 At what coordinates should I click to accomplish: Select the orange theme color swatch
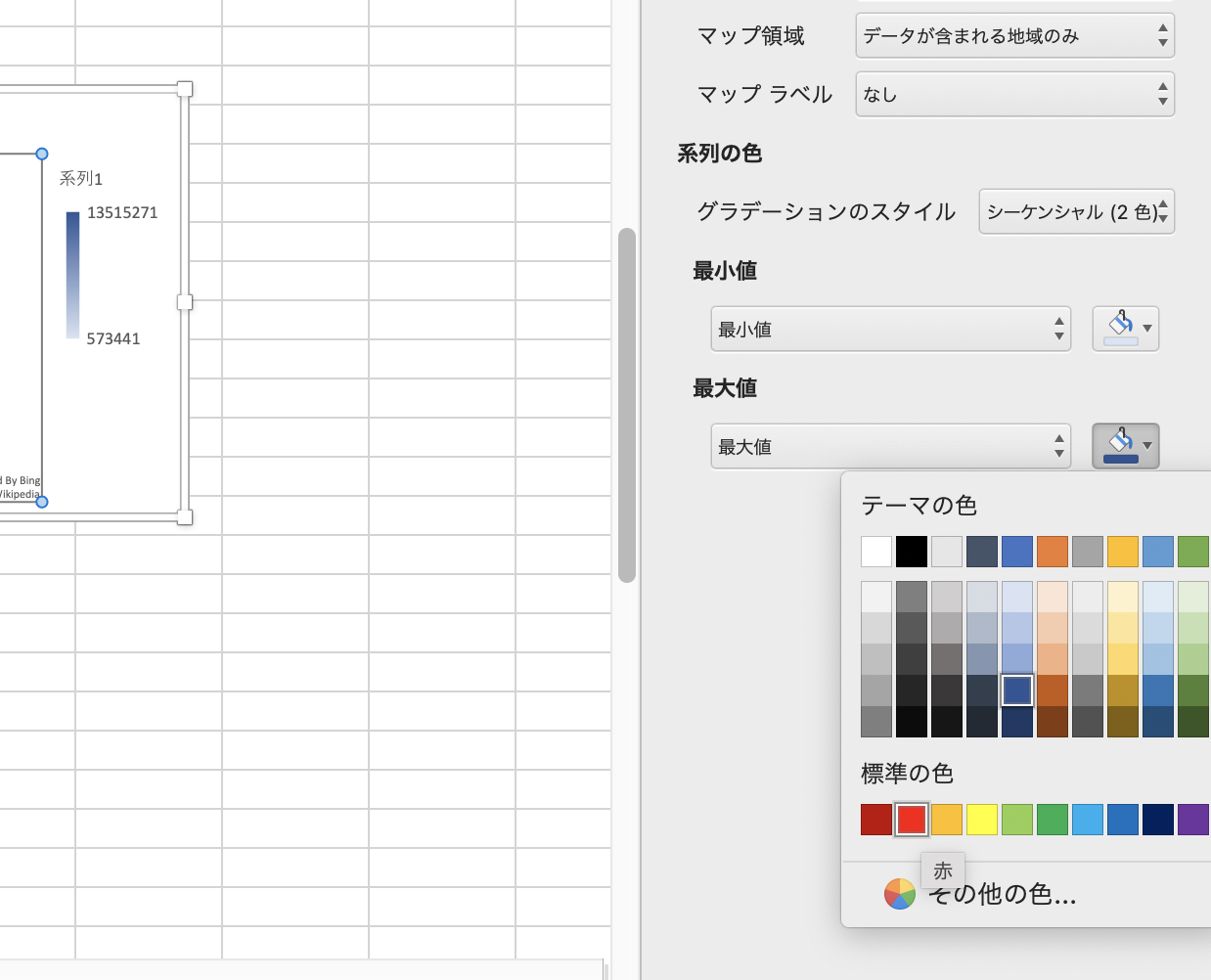click(x=1053, y=552)
